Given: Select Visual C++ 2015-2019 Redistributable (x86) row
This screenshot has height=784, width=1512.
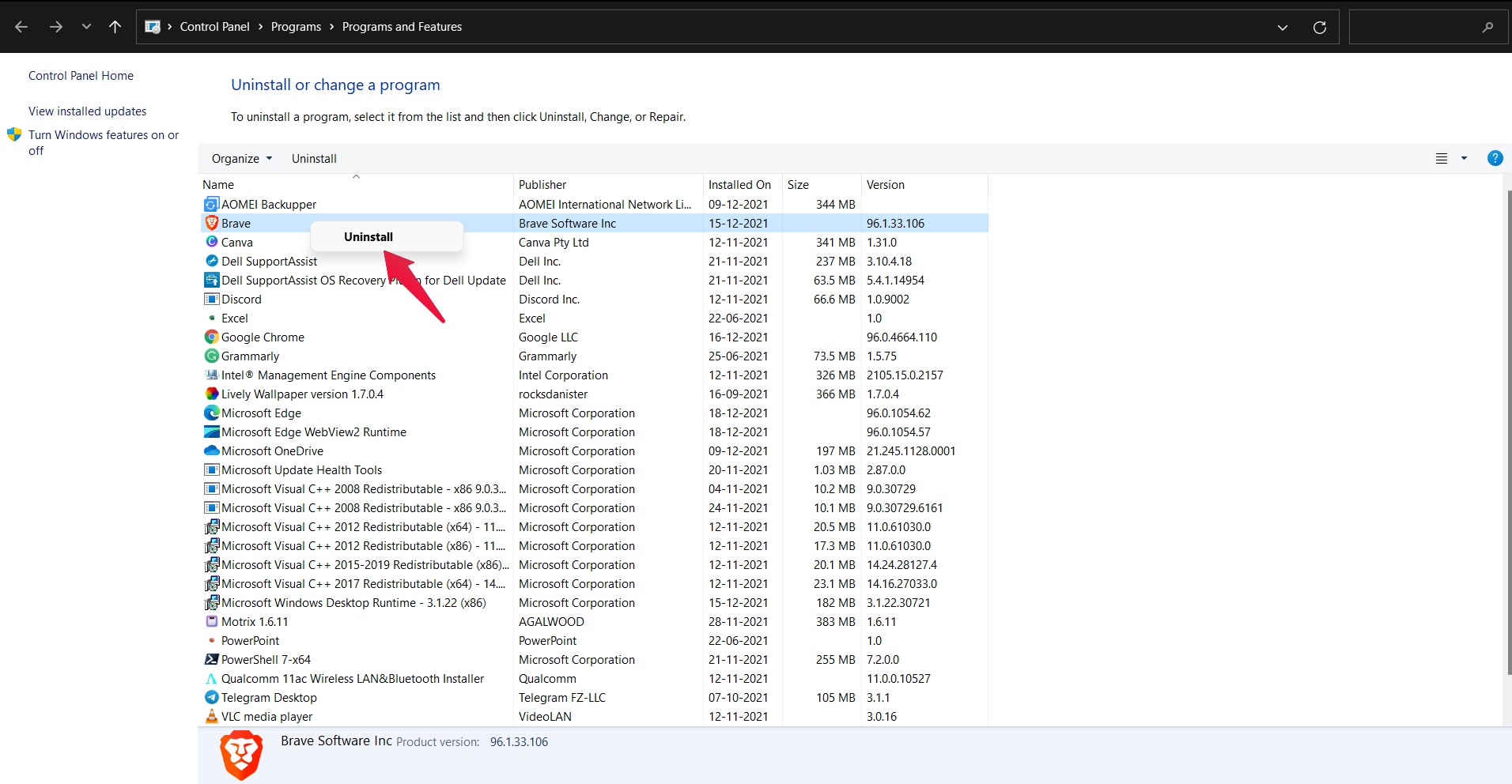Looking at the screenshot, I should (595, 565).
